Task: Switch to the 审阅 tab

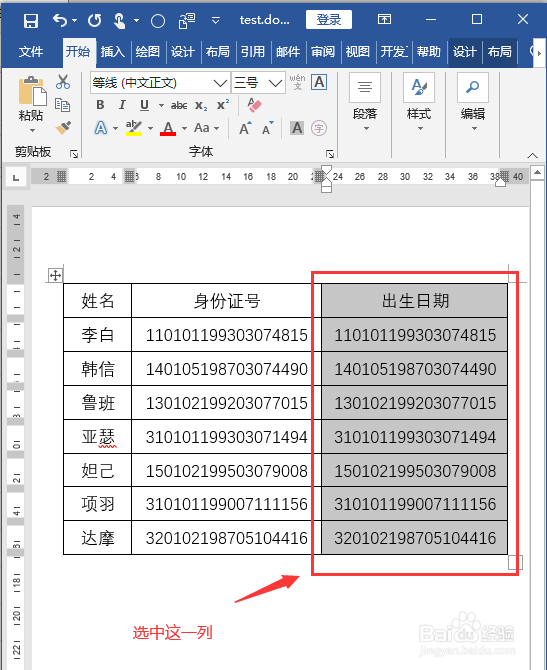Action: coord(323,52)
